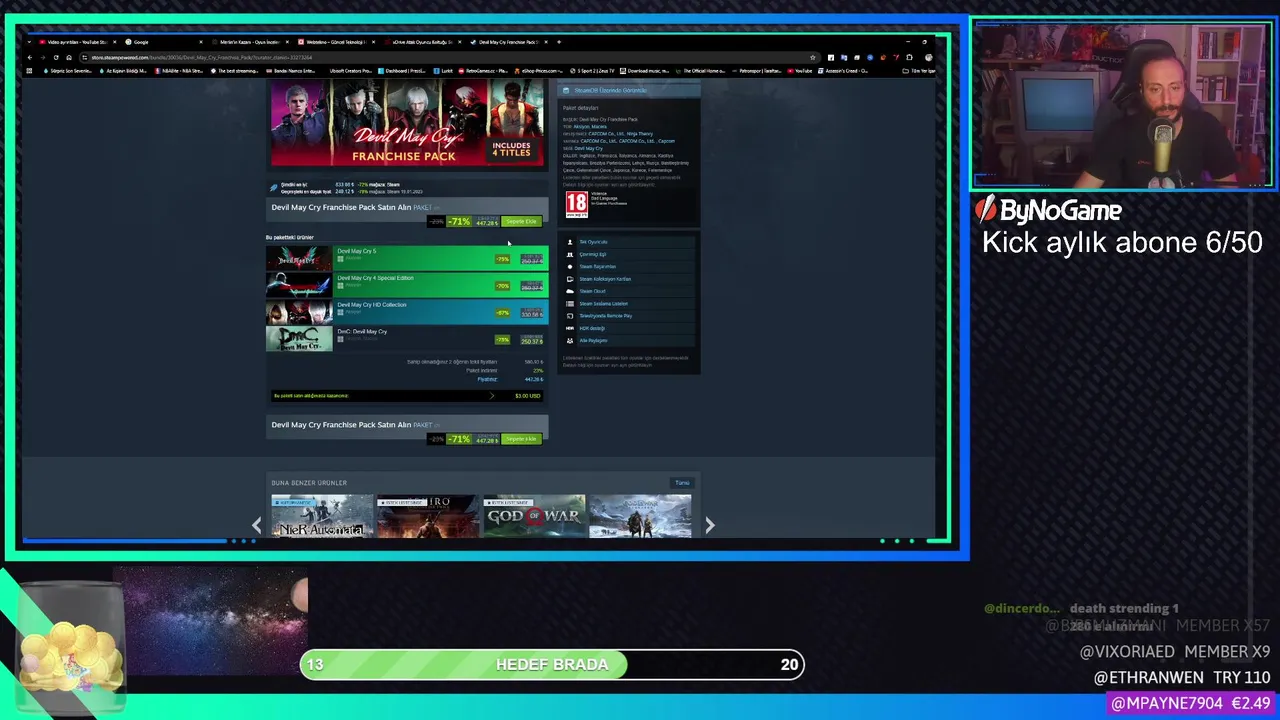The width and height of the screenshot is (1280, 720).
Task: Click the Televizyonda Remote Play icon
Action: [x=570, y=316]
